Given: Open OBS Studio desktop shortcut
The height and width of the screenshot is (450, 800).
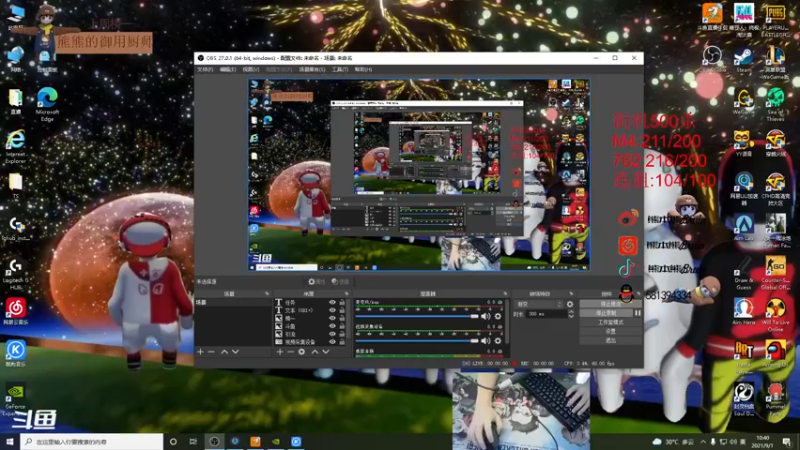Looking at the screenshot, I should 712,60.
